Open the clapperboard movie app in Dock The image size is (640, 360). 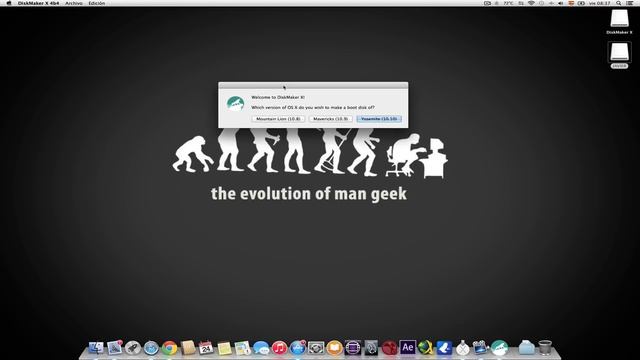(x=481, y=348)
